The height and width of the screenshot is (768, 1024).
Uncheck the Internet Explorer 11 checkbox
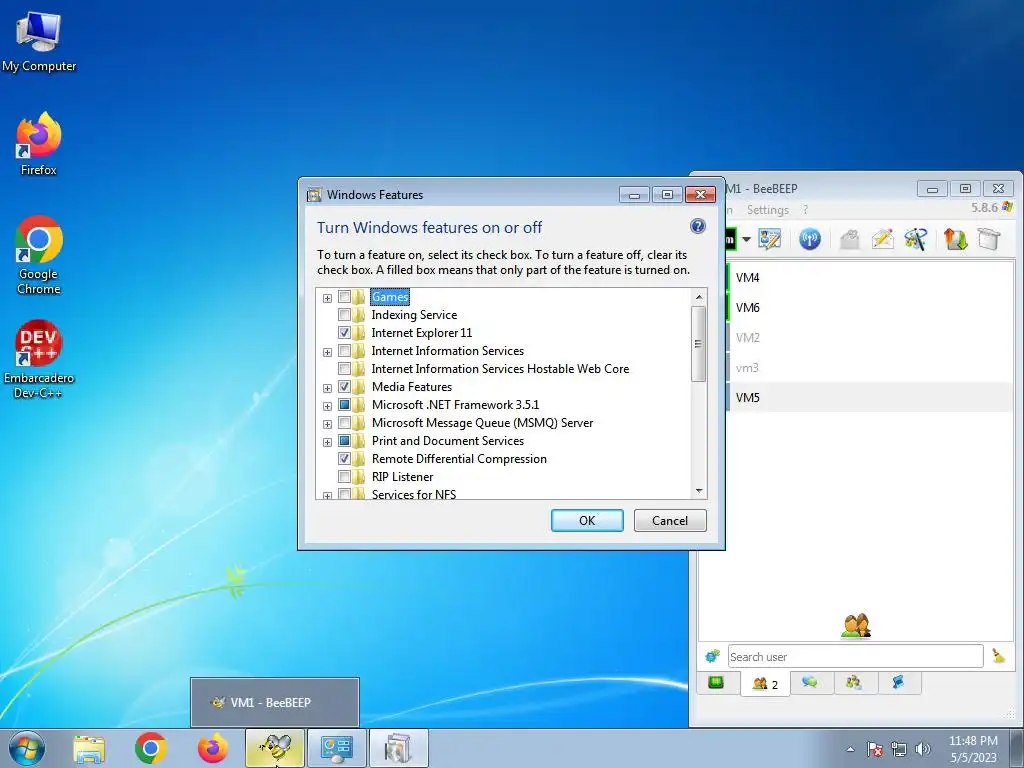click(344, 332)
